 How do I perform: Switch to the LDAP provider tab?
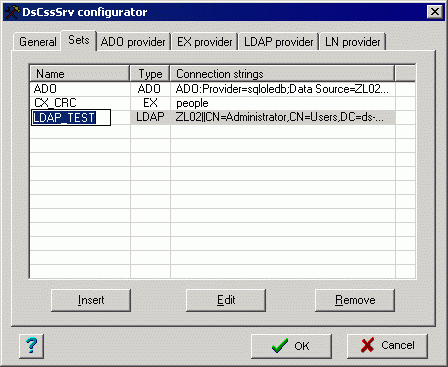click(279, 42)
